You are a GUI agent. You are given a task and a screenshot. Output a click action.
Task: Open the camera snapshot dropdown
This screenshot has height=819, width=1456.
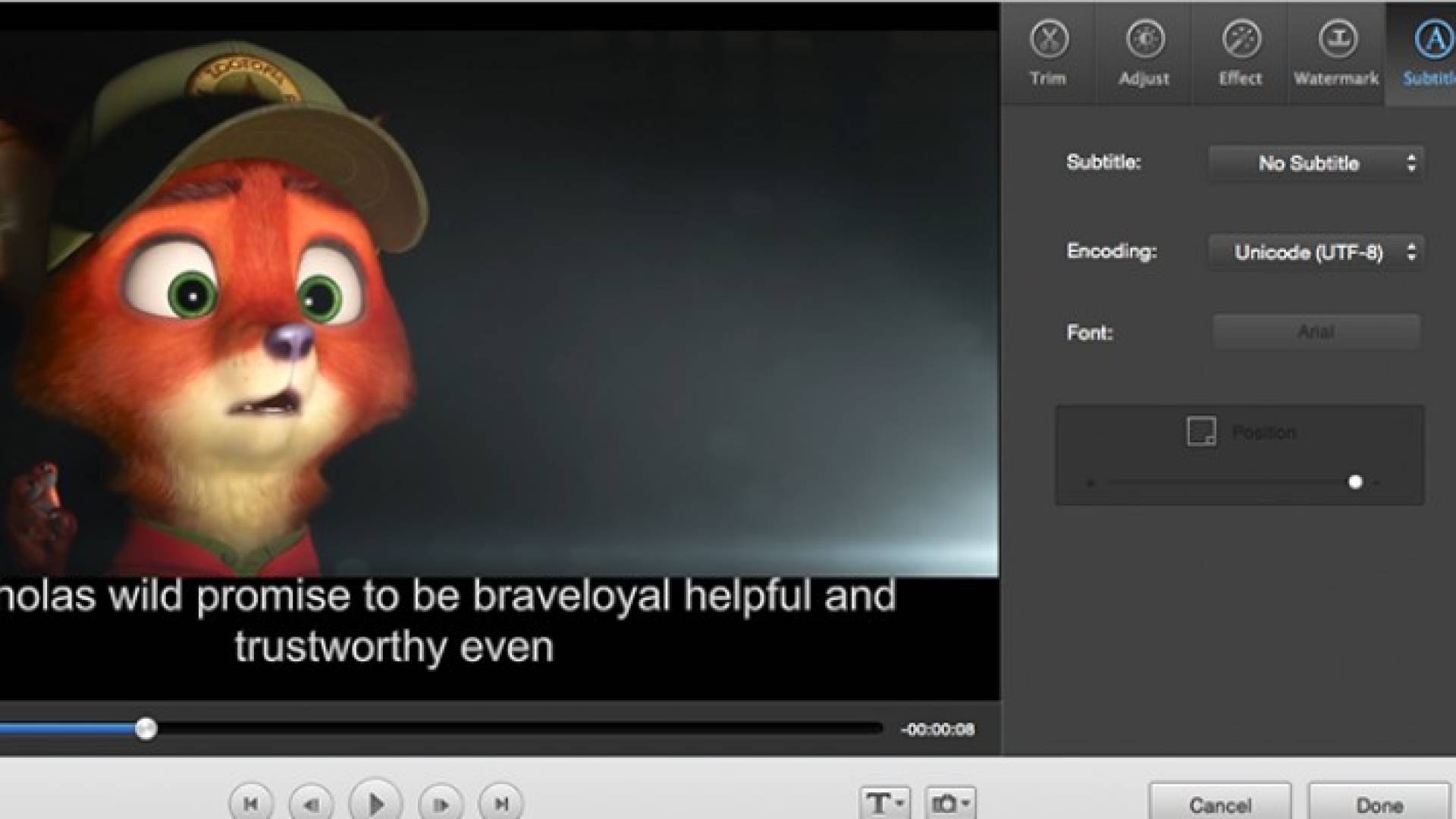click(950, 804)
